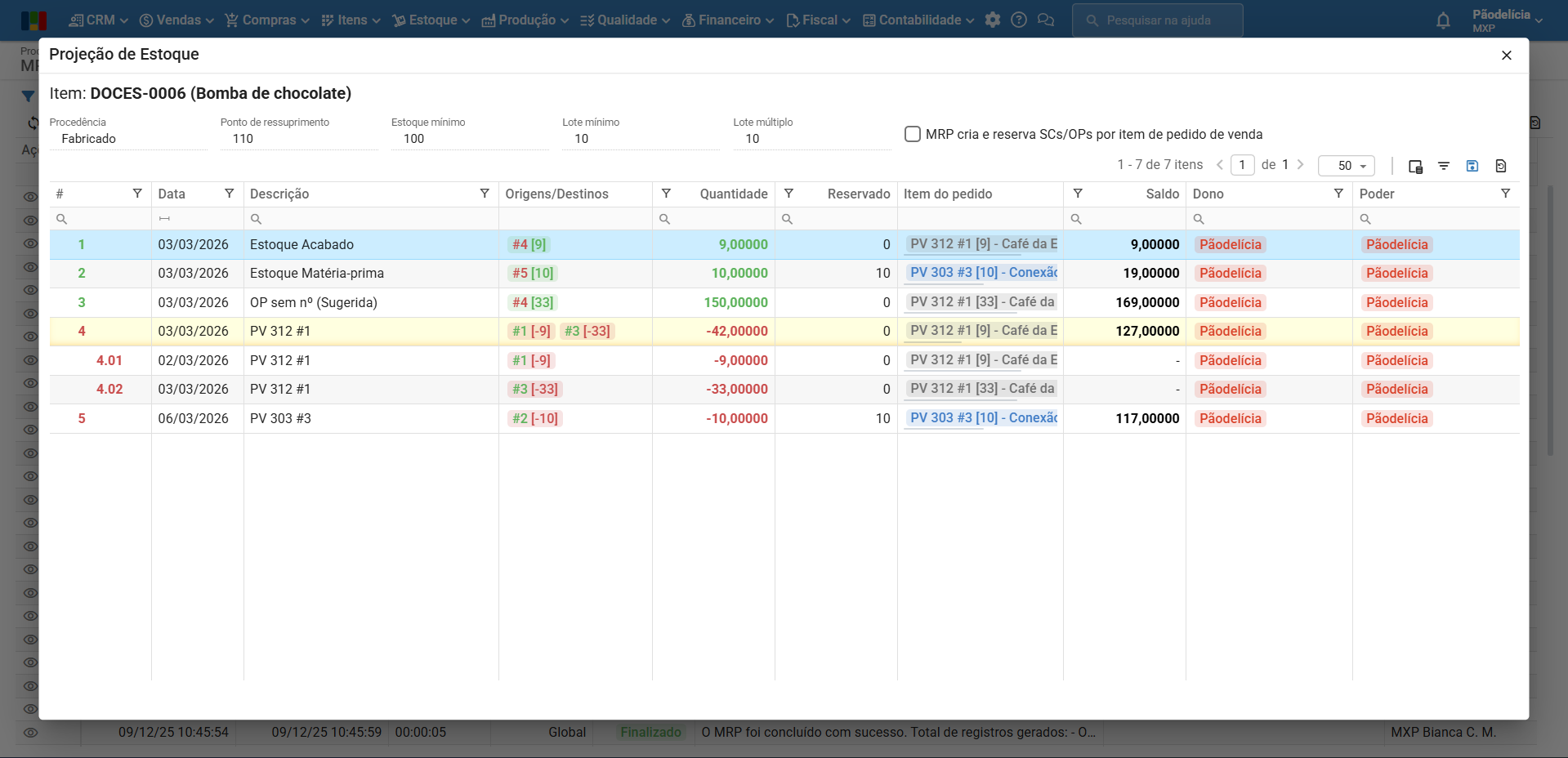Open the grid filter lines icon
Image resolution: width=1568 pixels, height=758 pixels.
(x=1444, y=166)
